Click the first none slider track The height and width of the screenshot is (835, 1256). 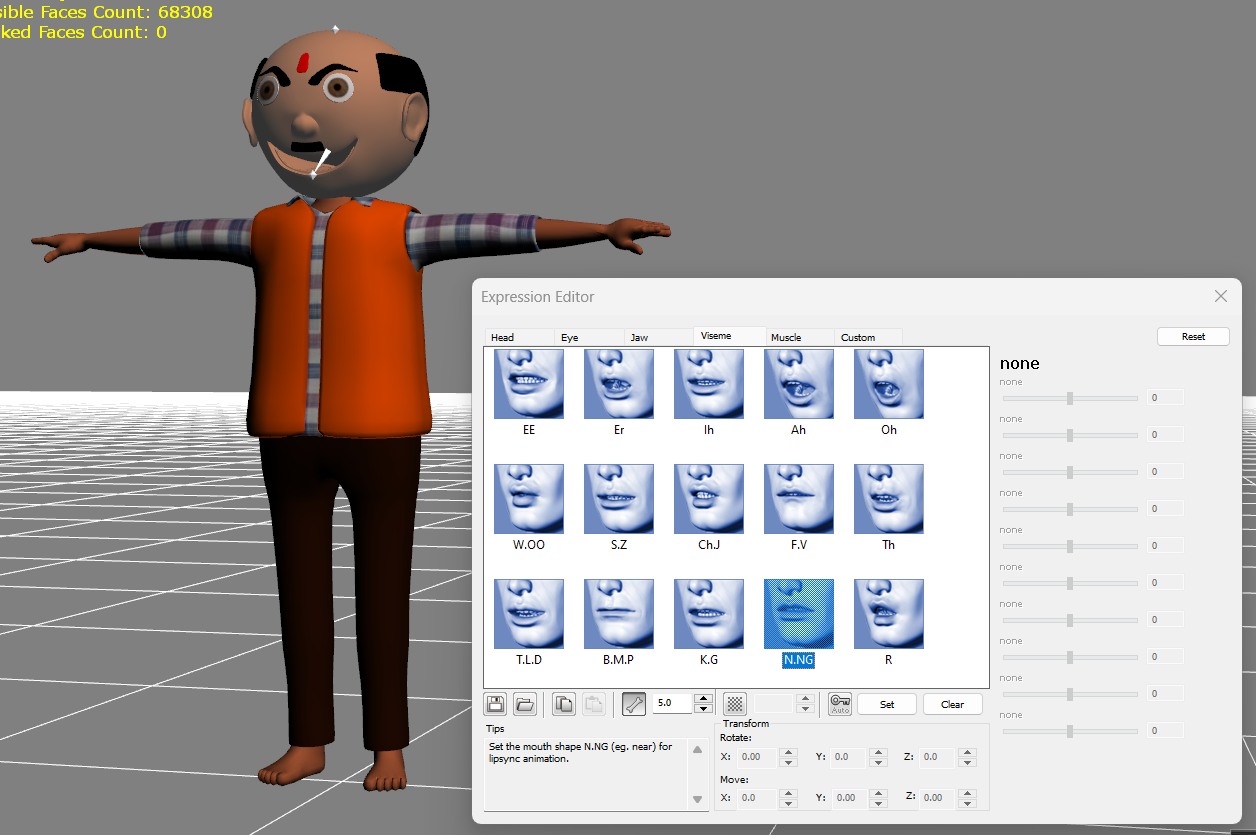click(1069, 398)
